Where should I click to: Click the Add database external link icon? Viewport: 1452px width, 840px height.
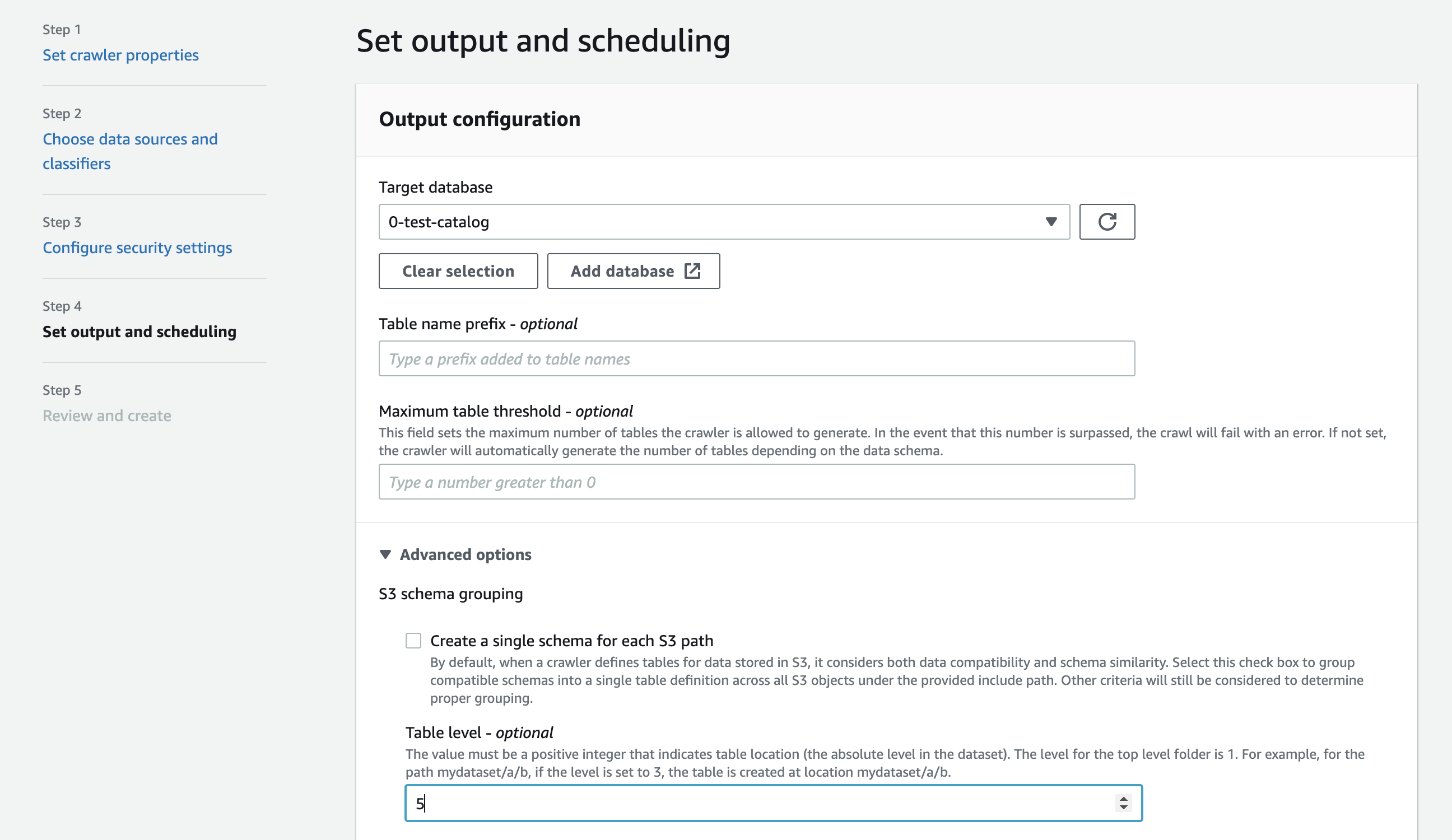click(692, 271)
